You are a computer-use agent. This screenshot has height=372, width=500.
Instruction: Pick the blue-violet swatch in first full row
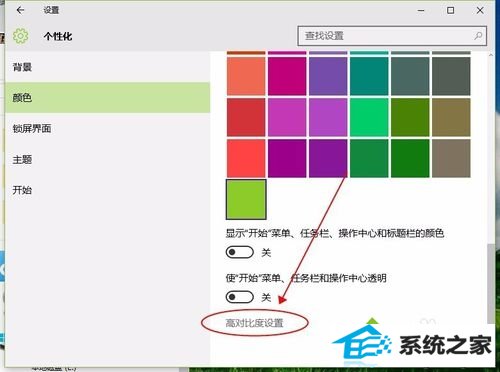(x=328, y=76)
